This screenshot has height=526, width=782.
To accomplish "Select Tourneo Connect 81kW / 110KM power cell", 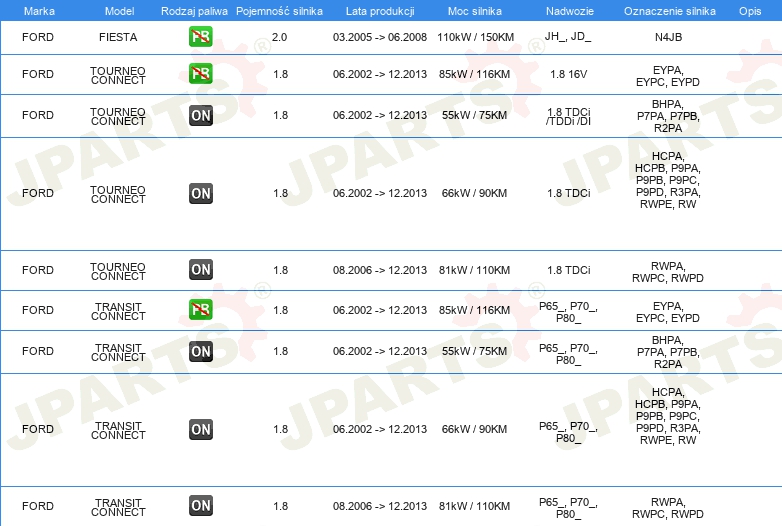I will pyautogui.click(x=474, y=270).
